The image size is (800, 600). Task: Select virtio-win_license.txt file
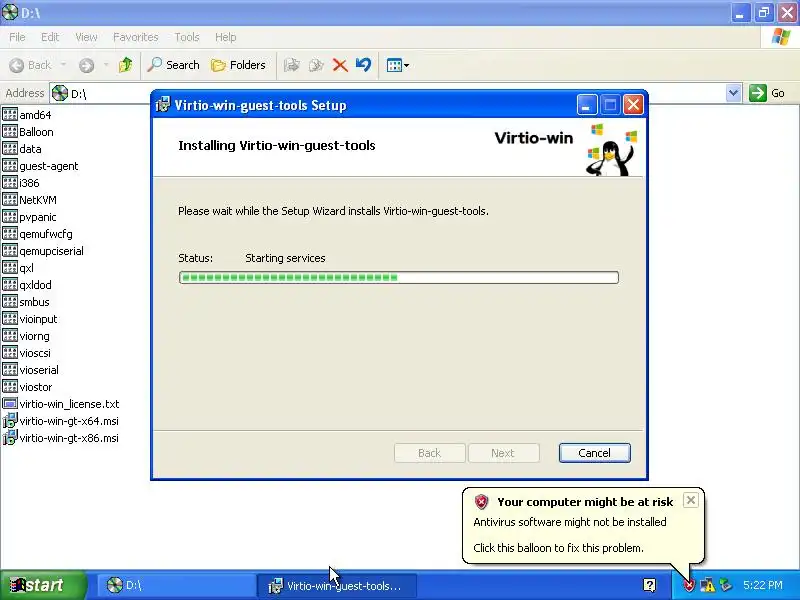point(61,404)
